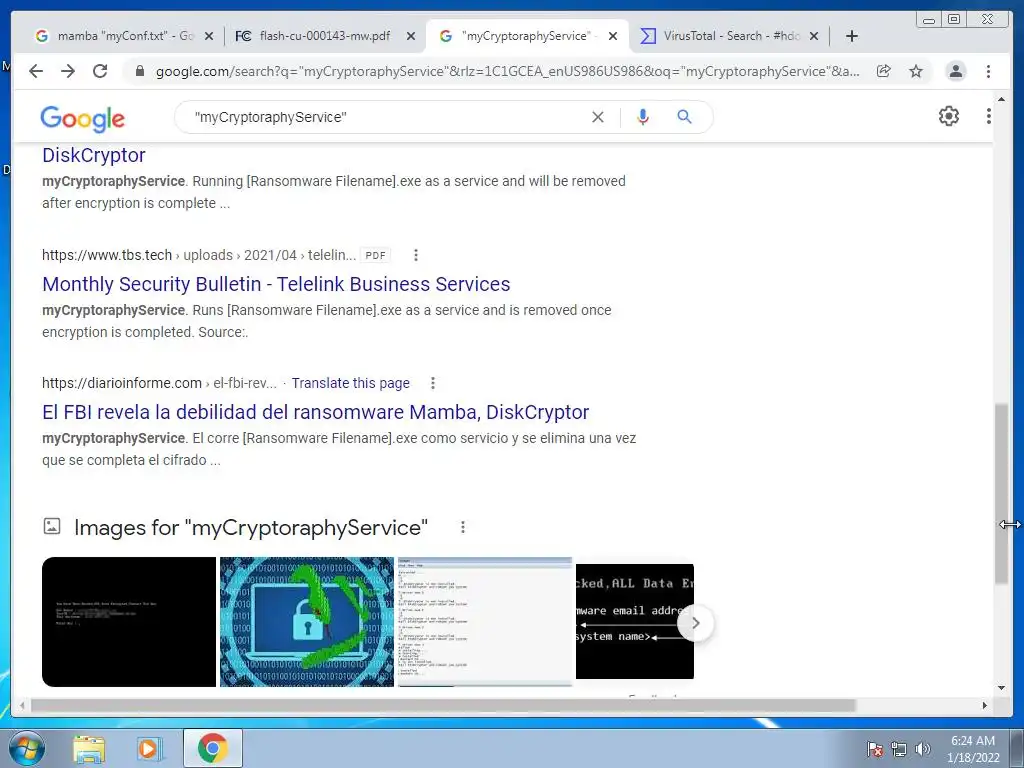The image size is (1024, 768).
Task: Click the PDF badge on tbs.tech result
Action: (376, 255)
